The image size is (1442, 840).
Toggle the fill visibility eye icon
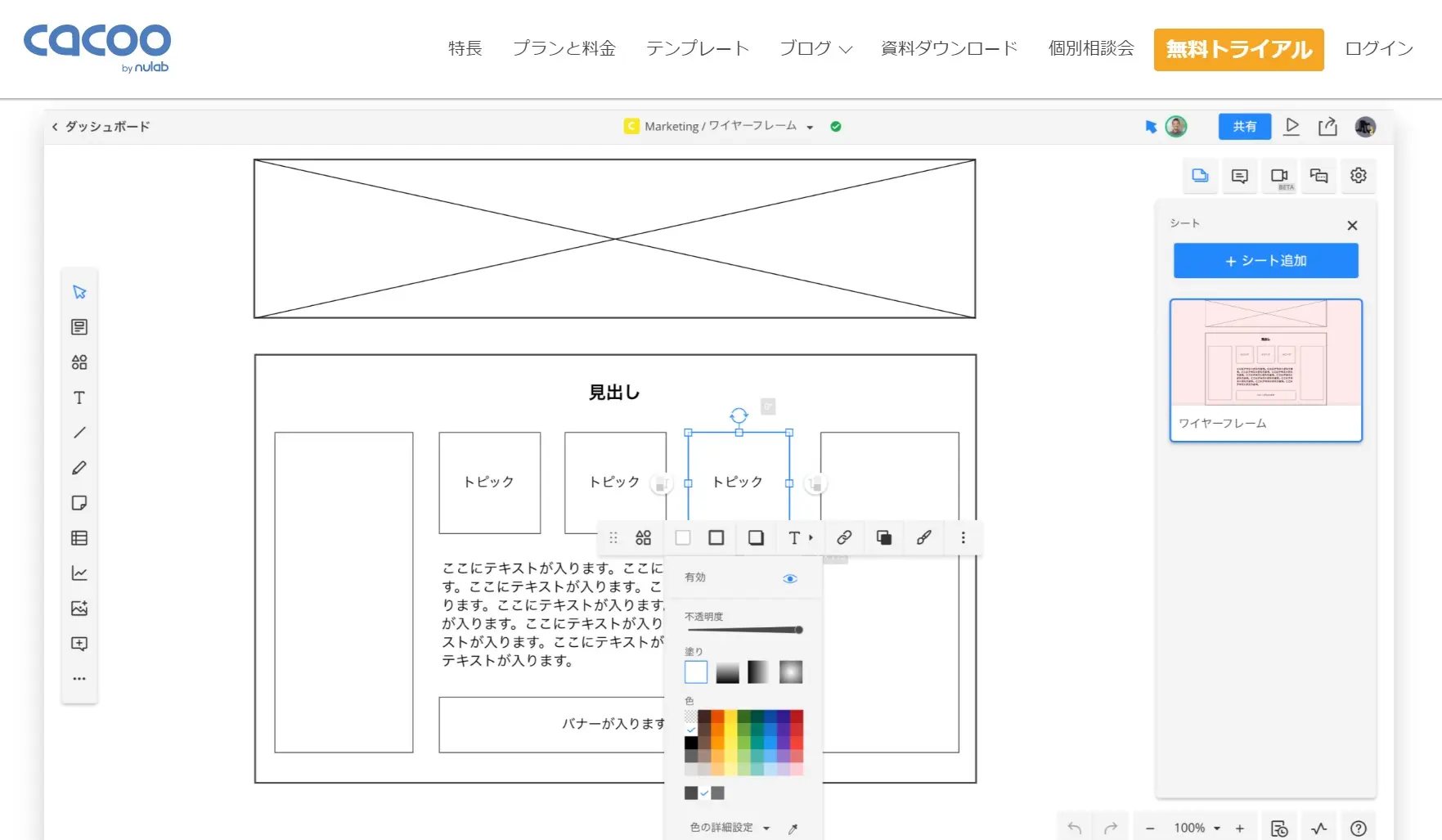point(789,578)
